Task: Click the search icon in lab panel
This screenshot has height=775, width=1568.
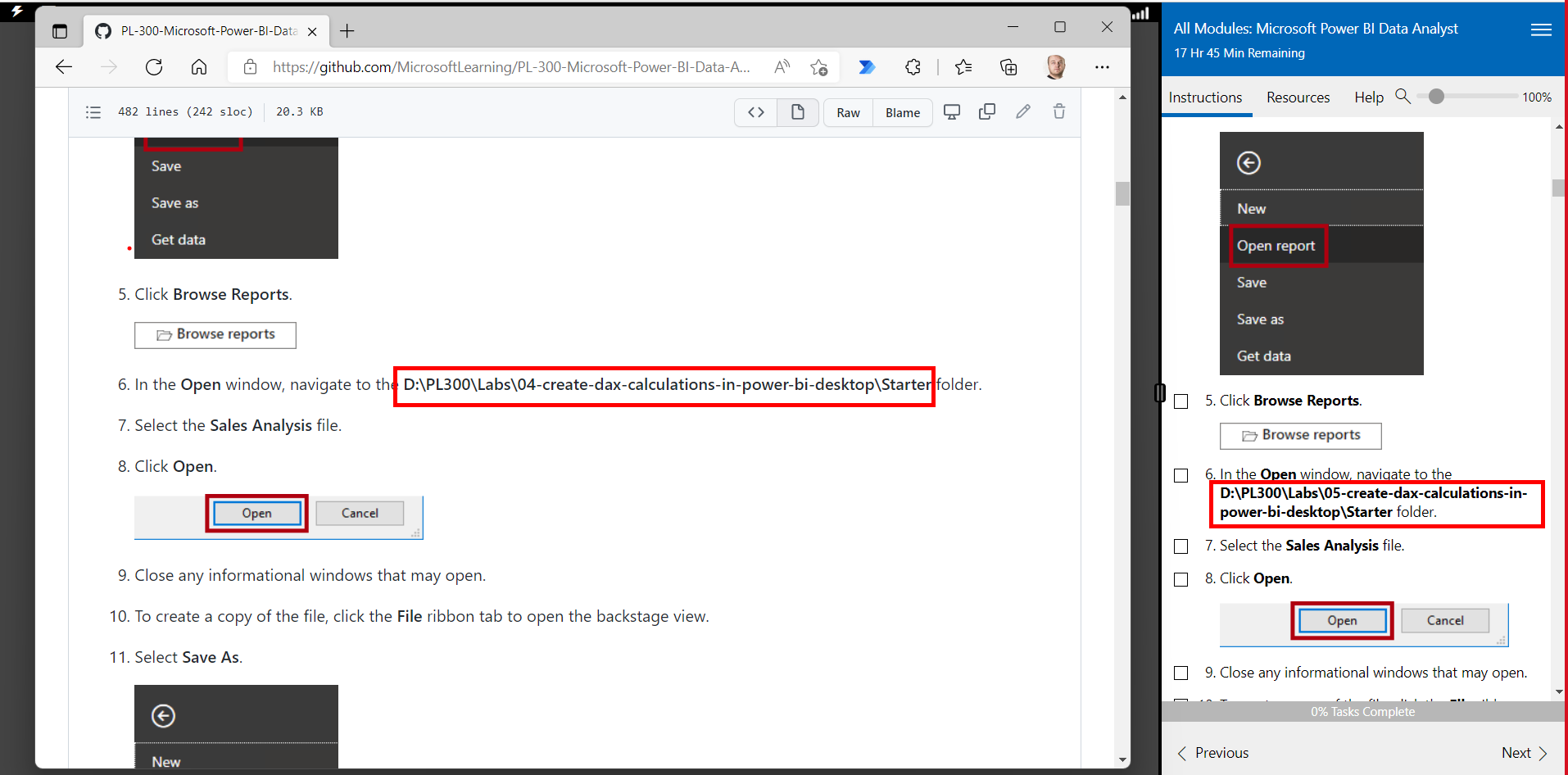Action: point(1403,97)
